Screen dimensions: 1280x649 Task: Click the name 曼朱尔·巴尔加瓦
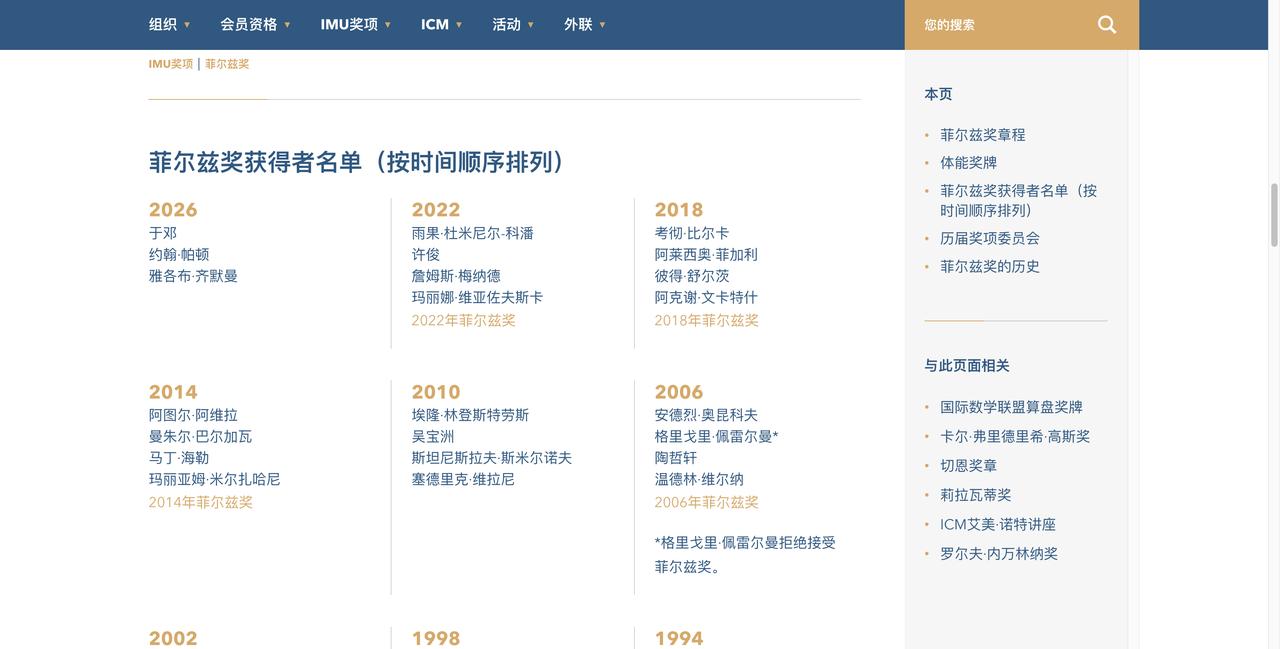(x=201, y=437)
